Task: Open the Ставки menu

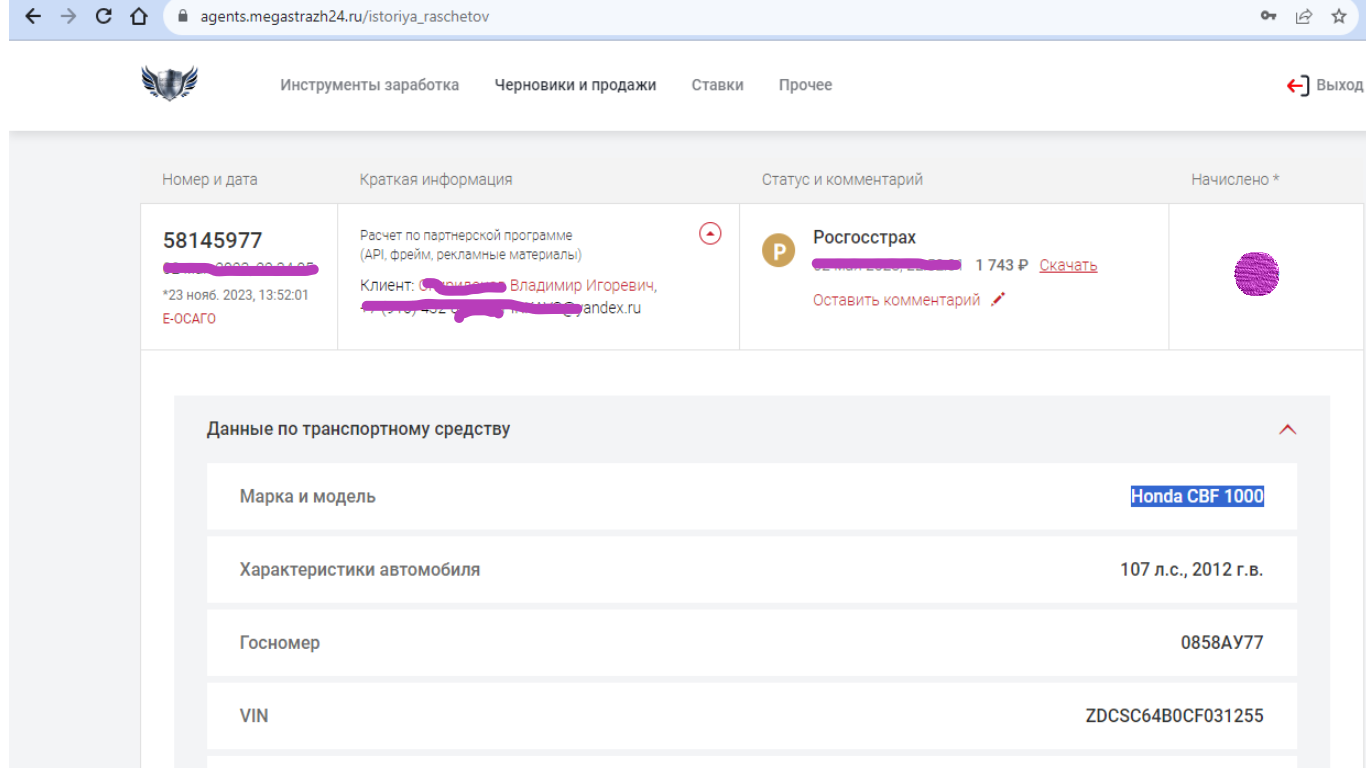Action: tap(717, 85)
